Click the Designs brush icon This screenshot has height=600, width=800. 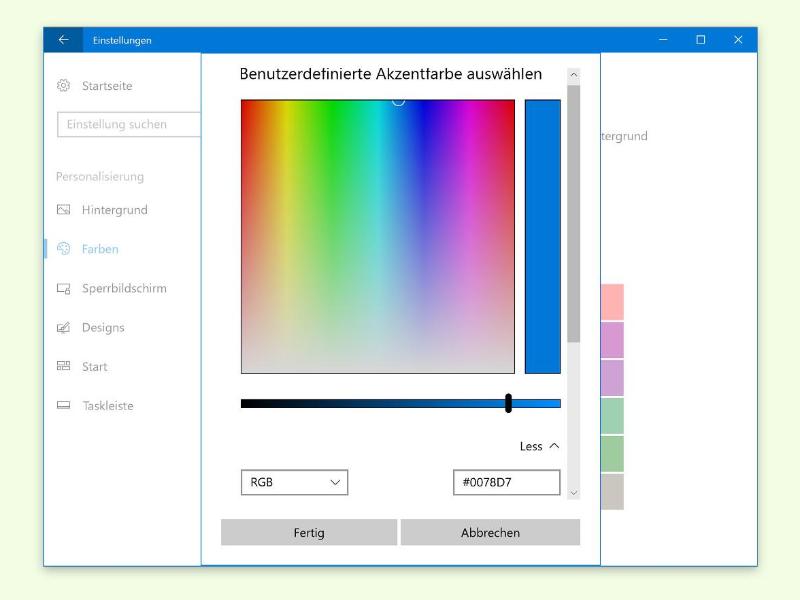pos(64,328)
